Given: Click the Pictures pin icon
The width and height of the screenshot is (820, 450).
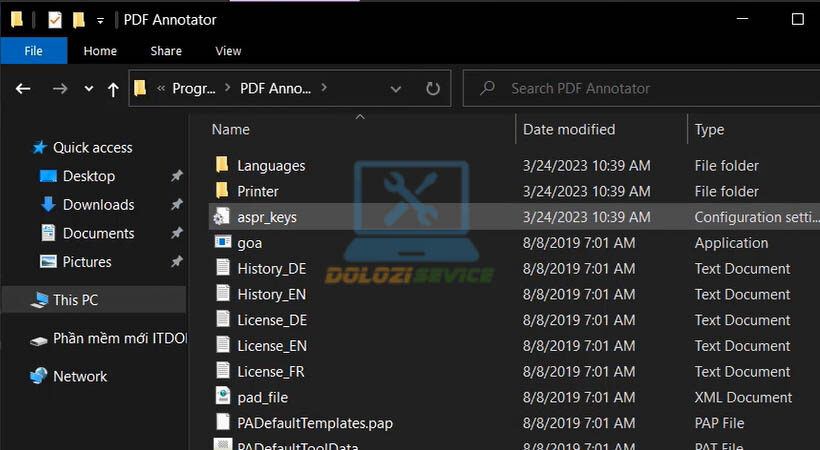Looking at the screenshot, I should (177, 262).
